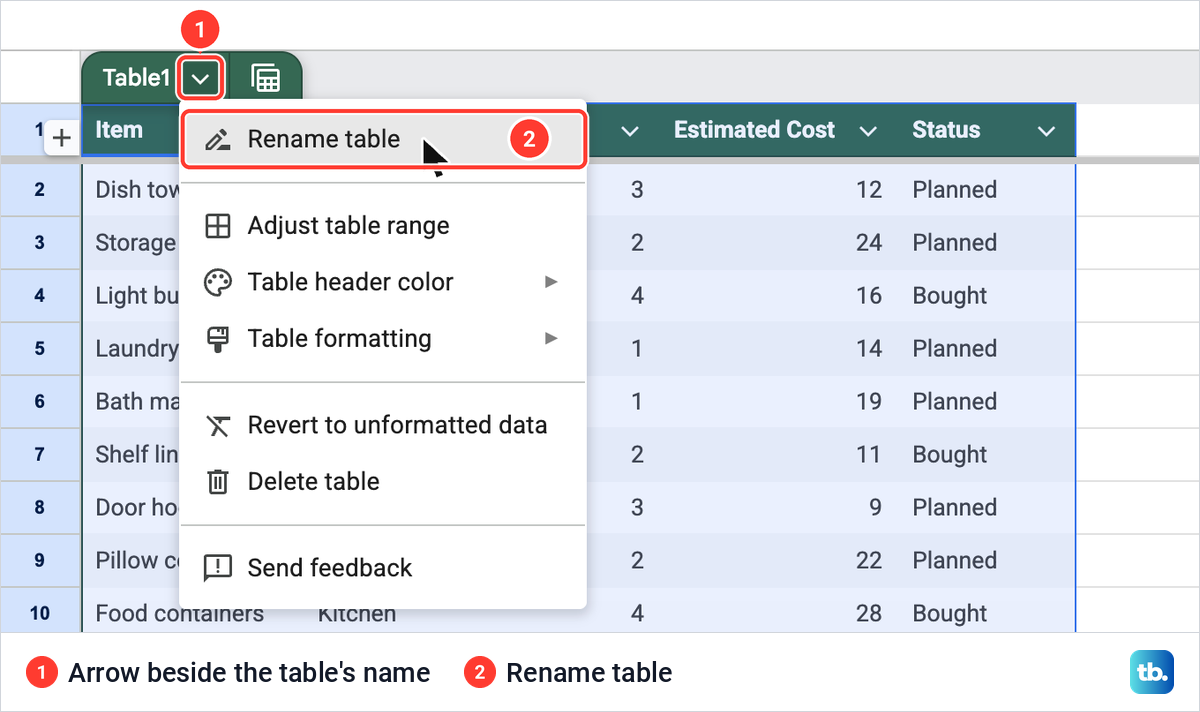Click the clear-format icon beside Revert
Viewport: 1200px width, 712px height.
click(x=217, y=426)
